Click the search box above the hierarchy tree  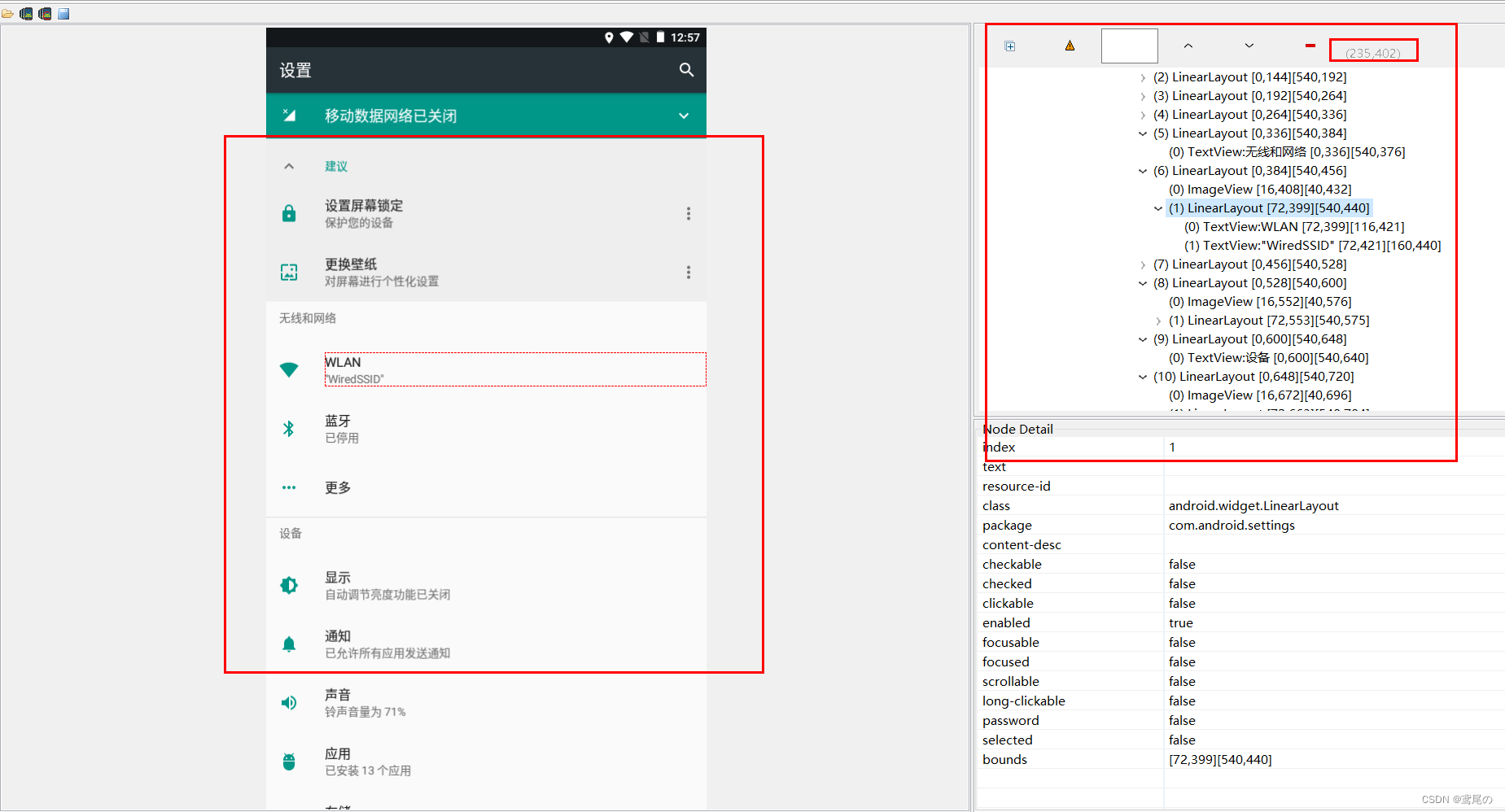tap(1130, 46)
